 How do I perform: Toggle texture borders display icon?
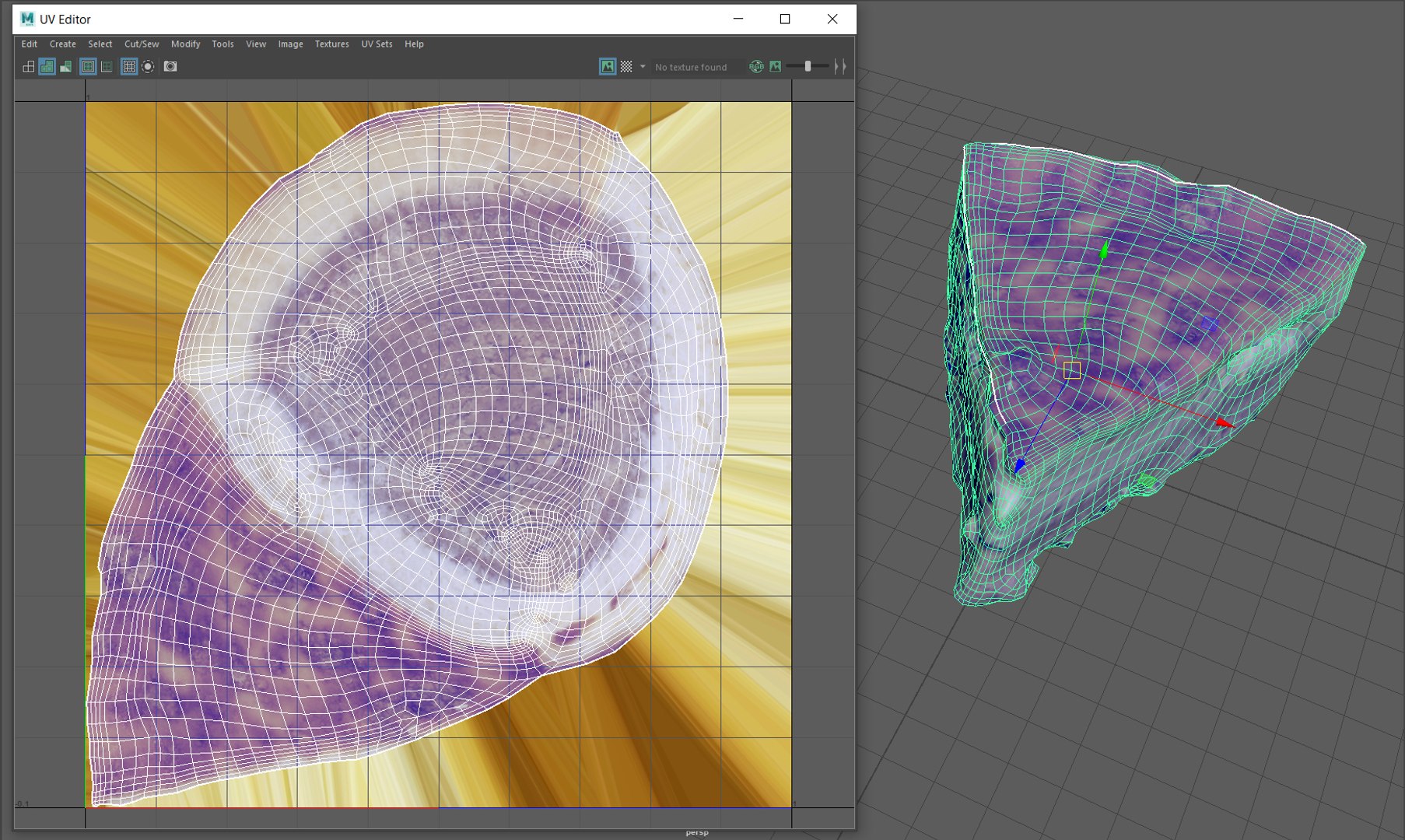pos(88,67)
